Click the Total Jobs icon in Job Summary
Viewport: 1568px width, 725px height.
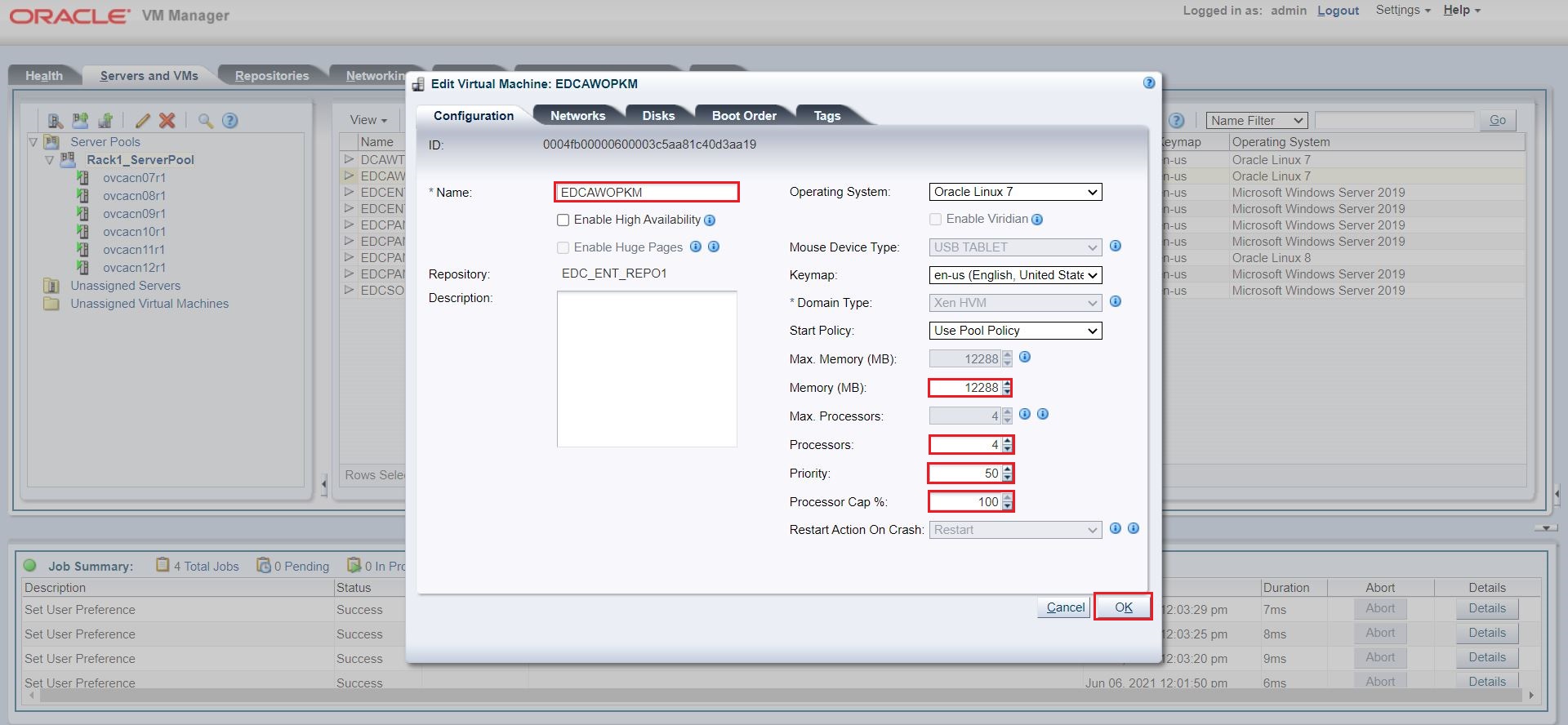tap(163, 565)
